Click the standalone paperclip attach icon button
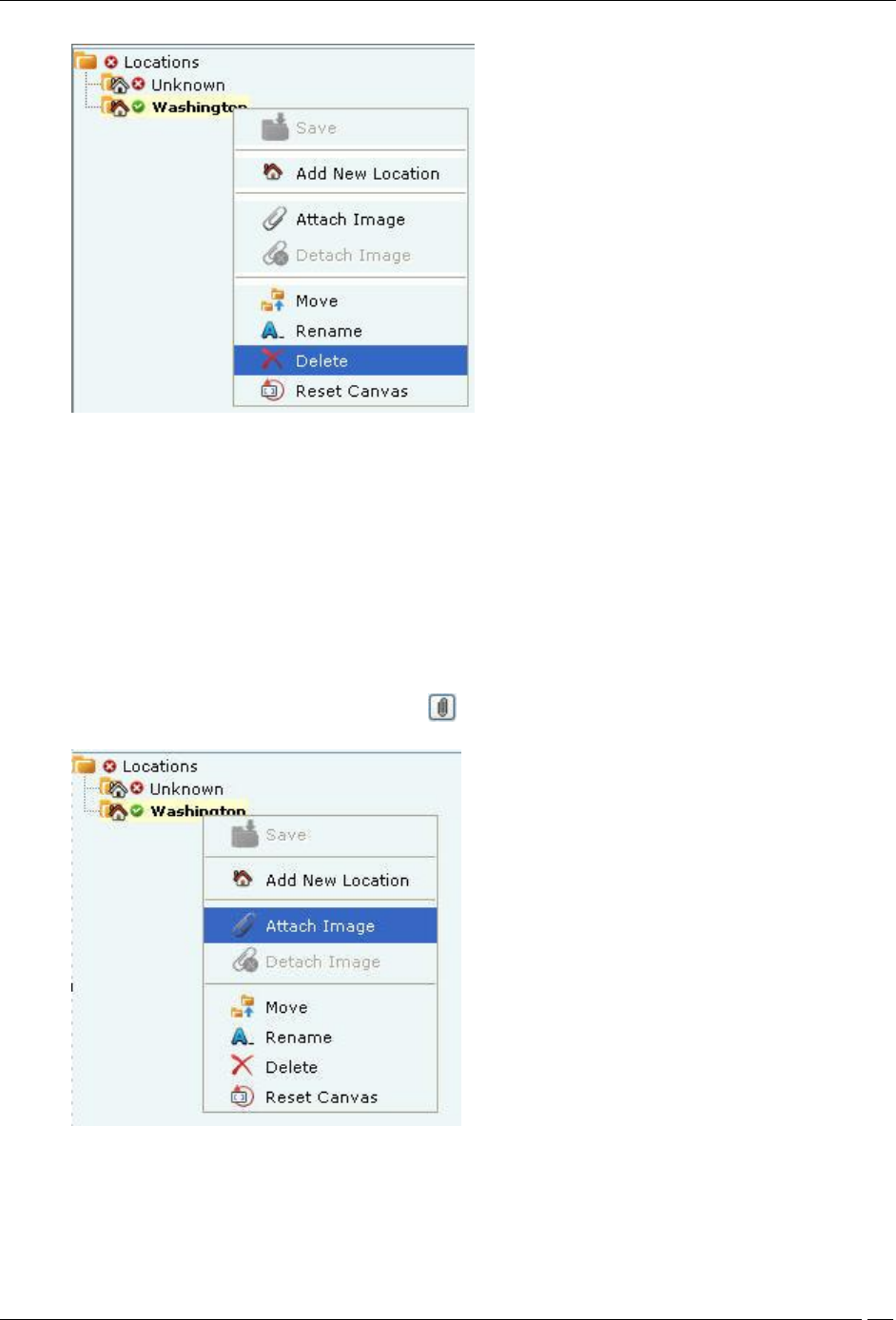The image size is (896, 1320). (442, 708)
